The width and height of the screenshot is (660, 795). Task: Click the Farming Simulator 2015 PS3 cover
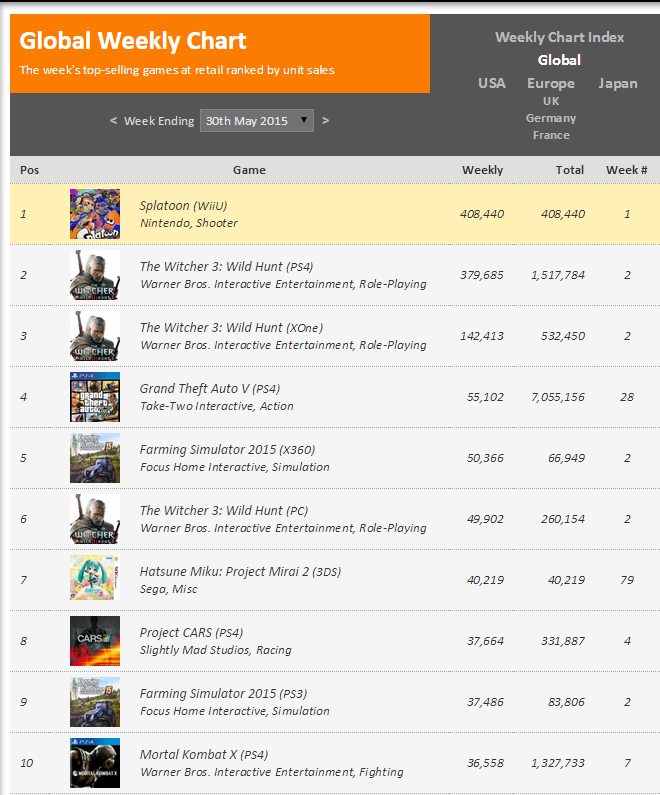click(x=95, y=702)
